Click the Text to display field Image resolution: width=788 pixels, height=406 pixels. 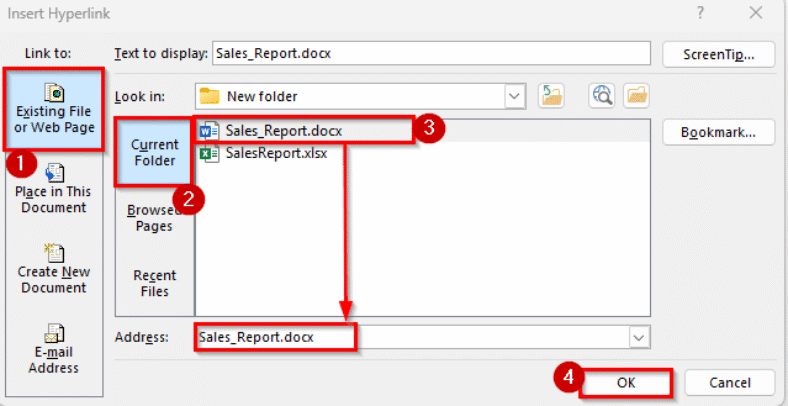point(431,53)
